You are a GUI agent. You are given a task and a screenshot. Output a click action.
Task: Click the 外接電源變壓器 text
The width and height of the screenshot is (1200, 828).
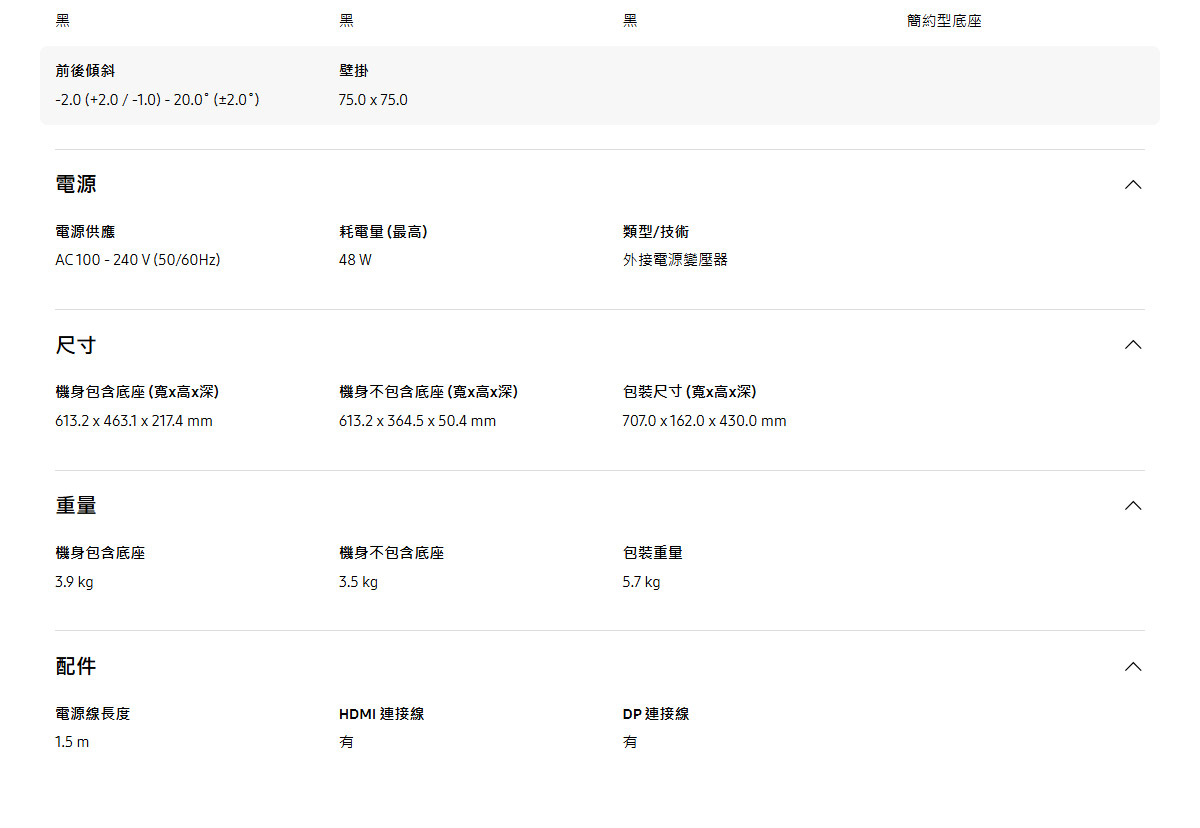click(x=675, y=260)
